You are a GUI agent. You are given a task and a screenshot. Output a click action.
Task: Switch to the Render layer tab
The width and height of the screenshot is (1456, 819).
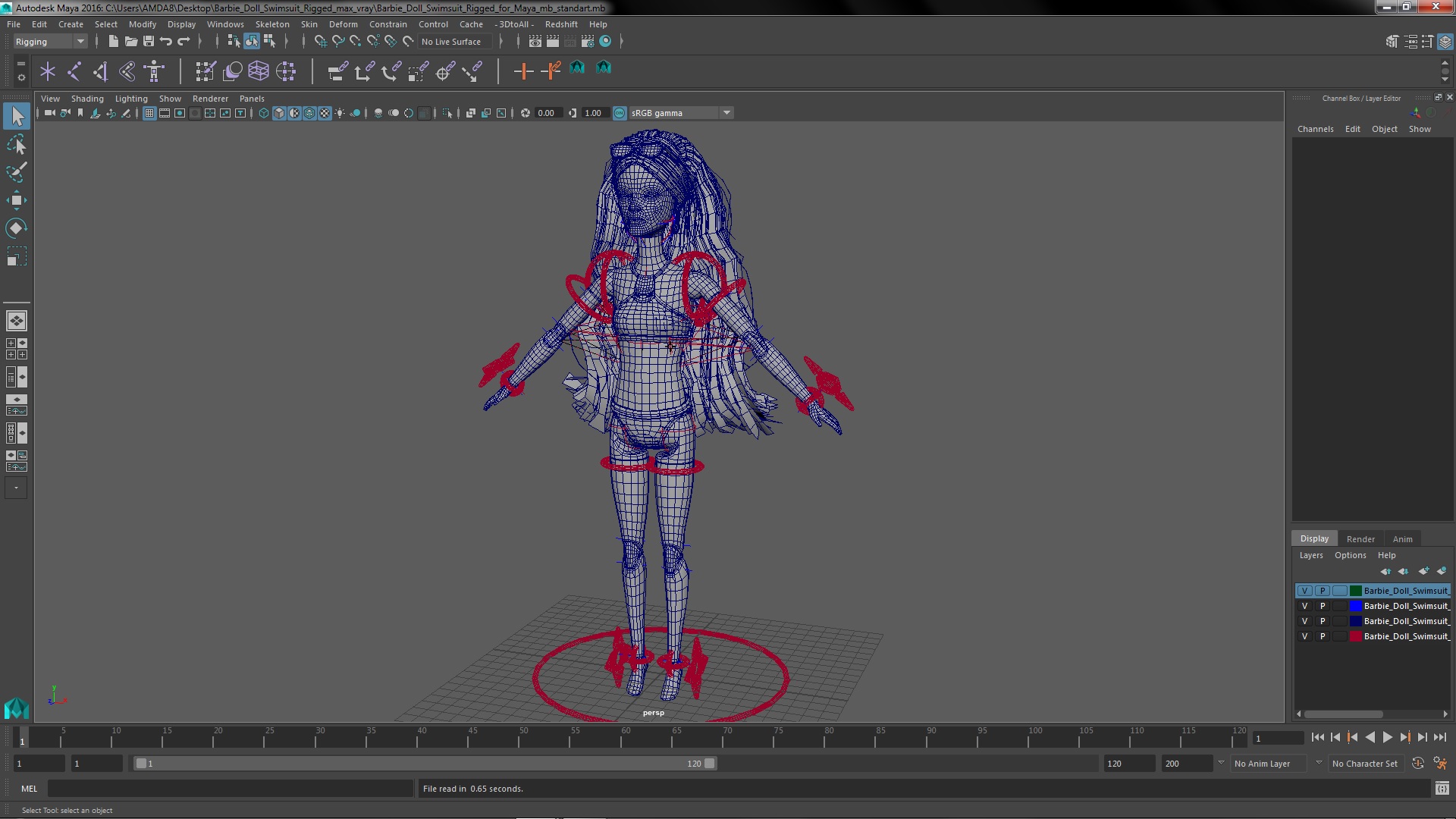[x=1360, y=539]
